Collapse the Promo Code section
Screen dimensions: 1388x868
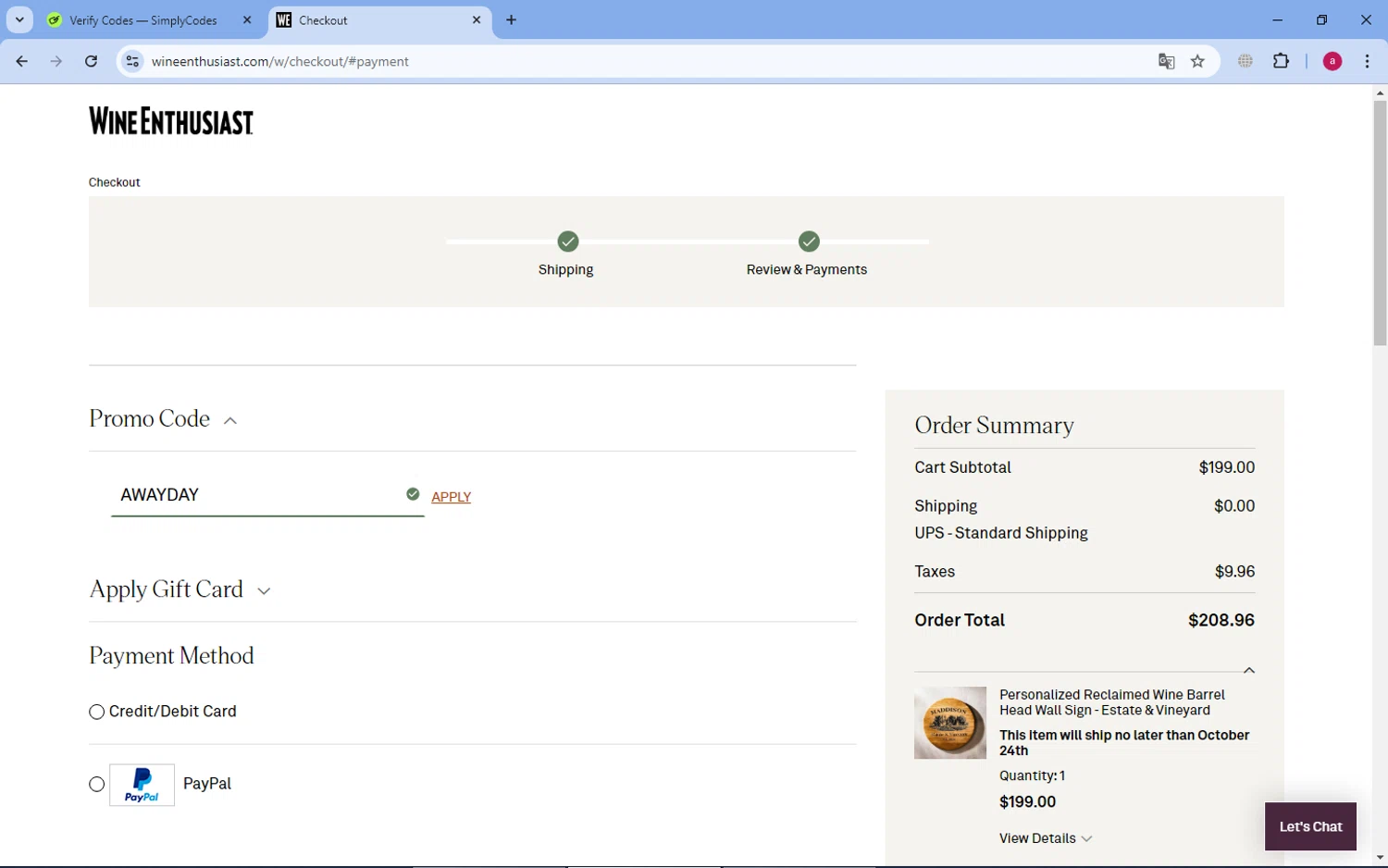pos(230,420)
